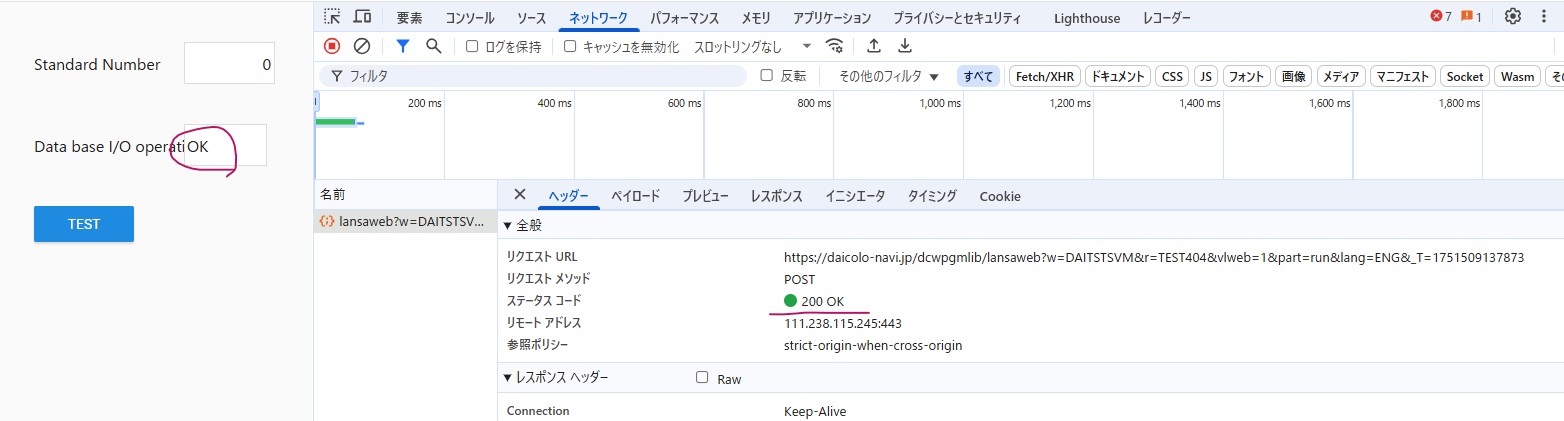Check the Raw checkbox in response headers
1564x421 pixels.
[702, 378]
